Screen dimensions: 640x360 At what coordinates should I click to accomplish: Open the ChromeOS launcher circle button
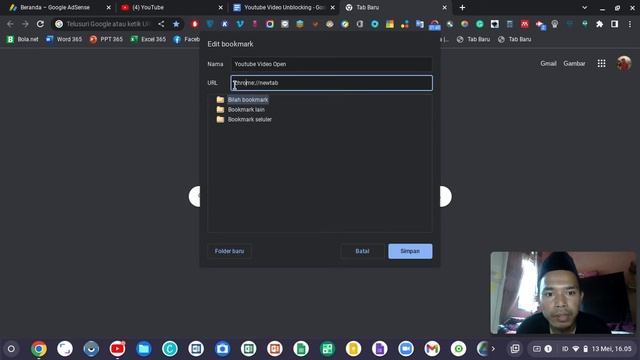(x=11, y=349)
